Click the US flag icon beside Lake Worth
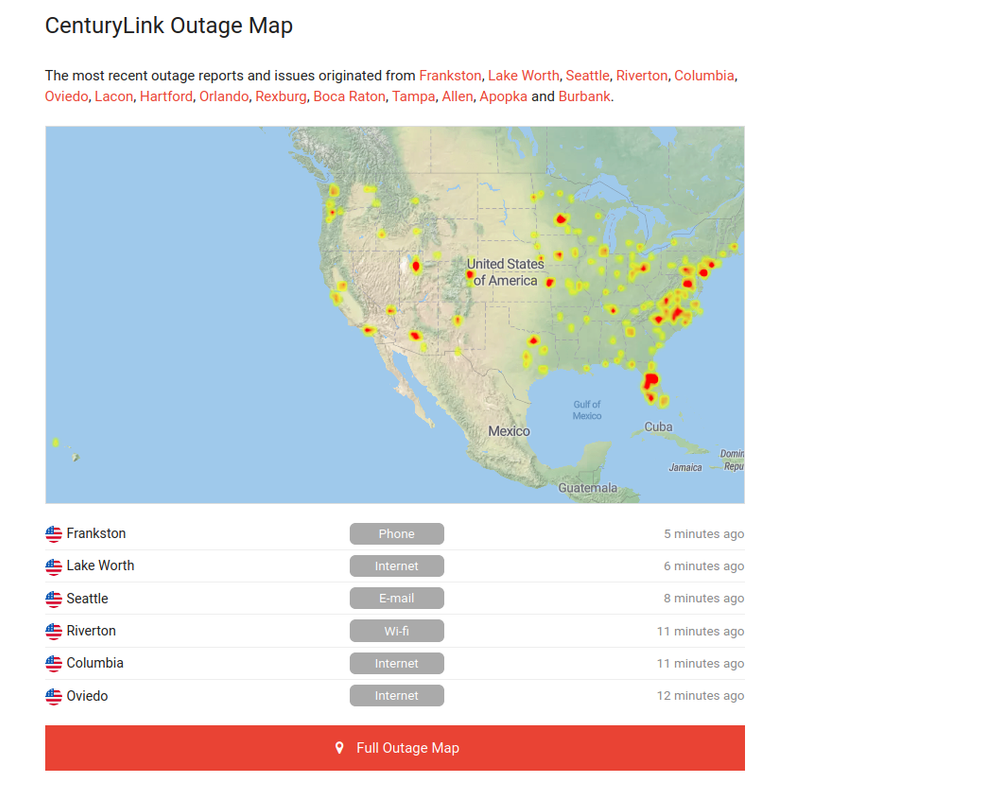Screen dimensions: 986x800 pos(53,567)
